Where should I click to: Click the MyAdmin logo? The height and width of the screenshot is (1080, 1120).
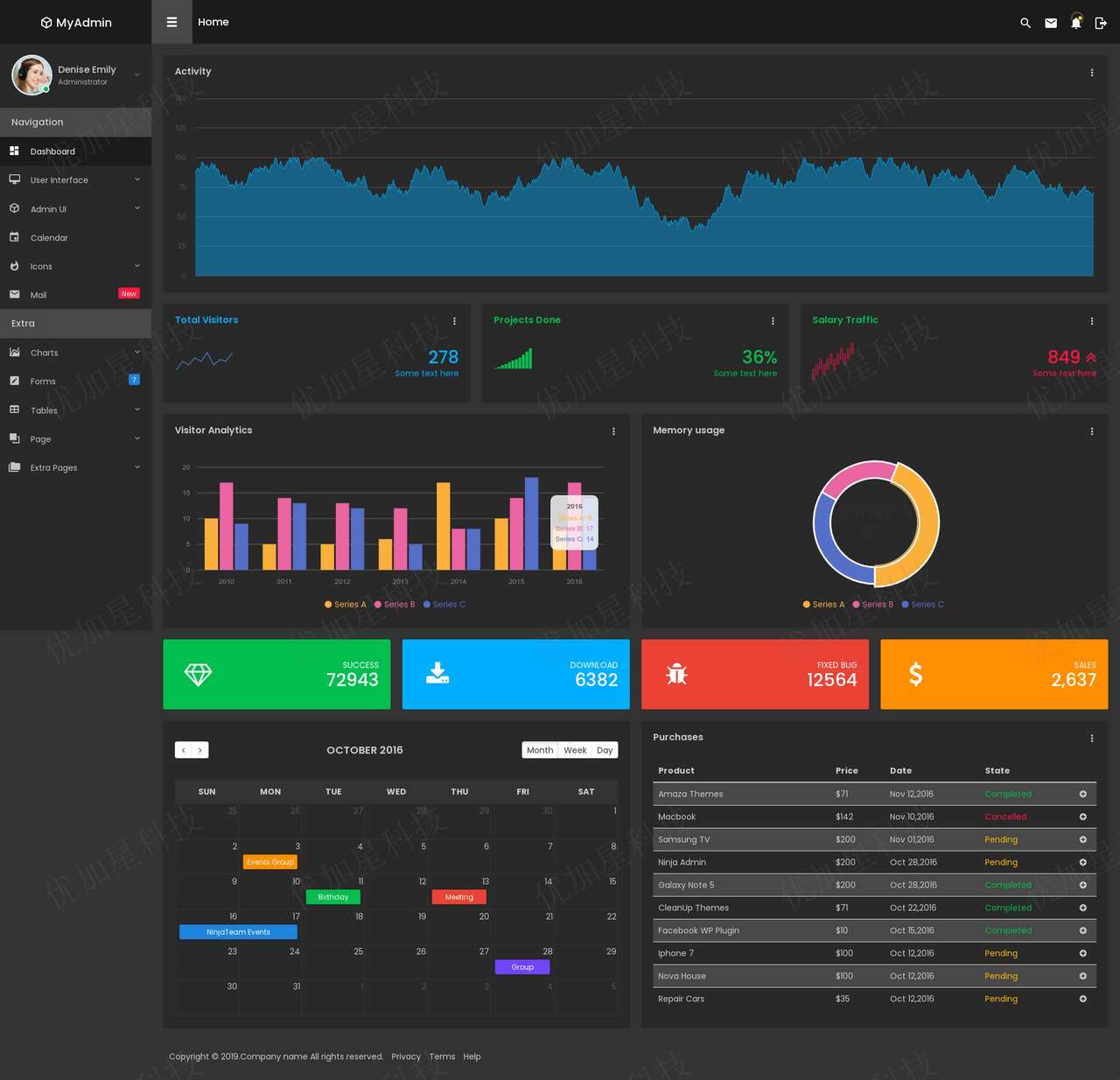[76, 23]
